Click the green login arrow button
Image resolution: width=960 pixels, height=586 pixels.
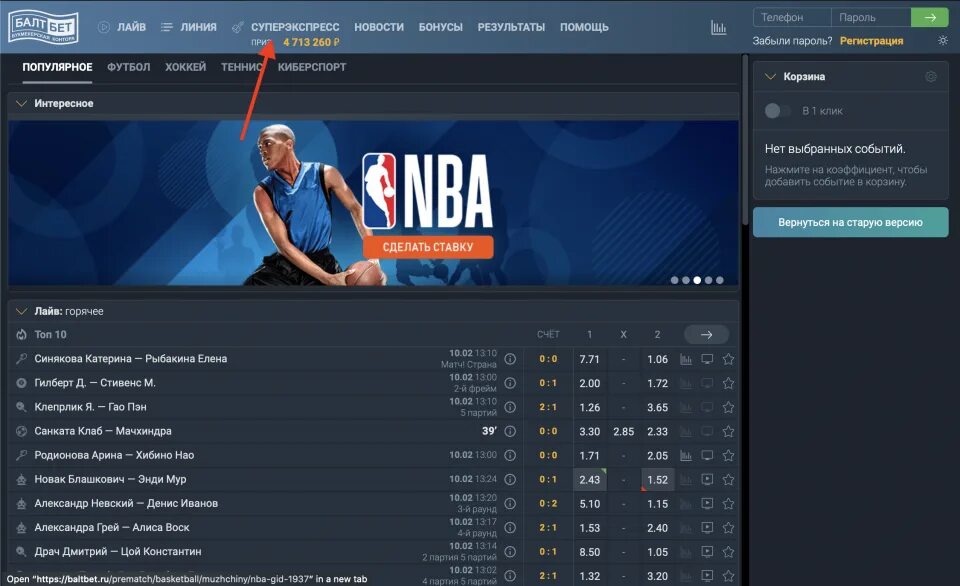pyautogui.click(x=929, y=17)
